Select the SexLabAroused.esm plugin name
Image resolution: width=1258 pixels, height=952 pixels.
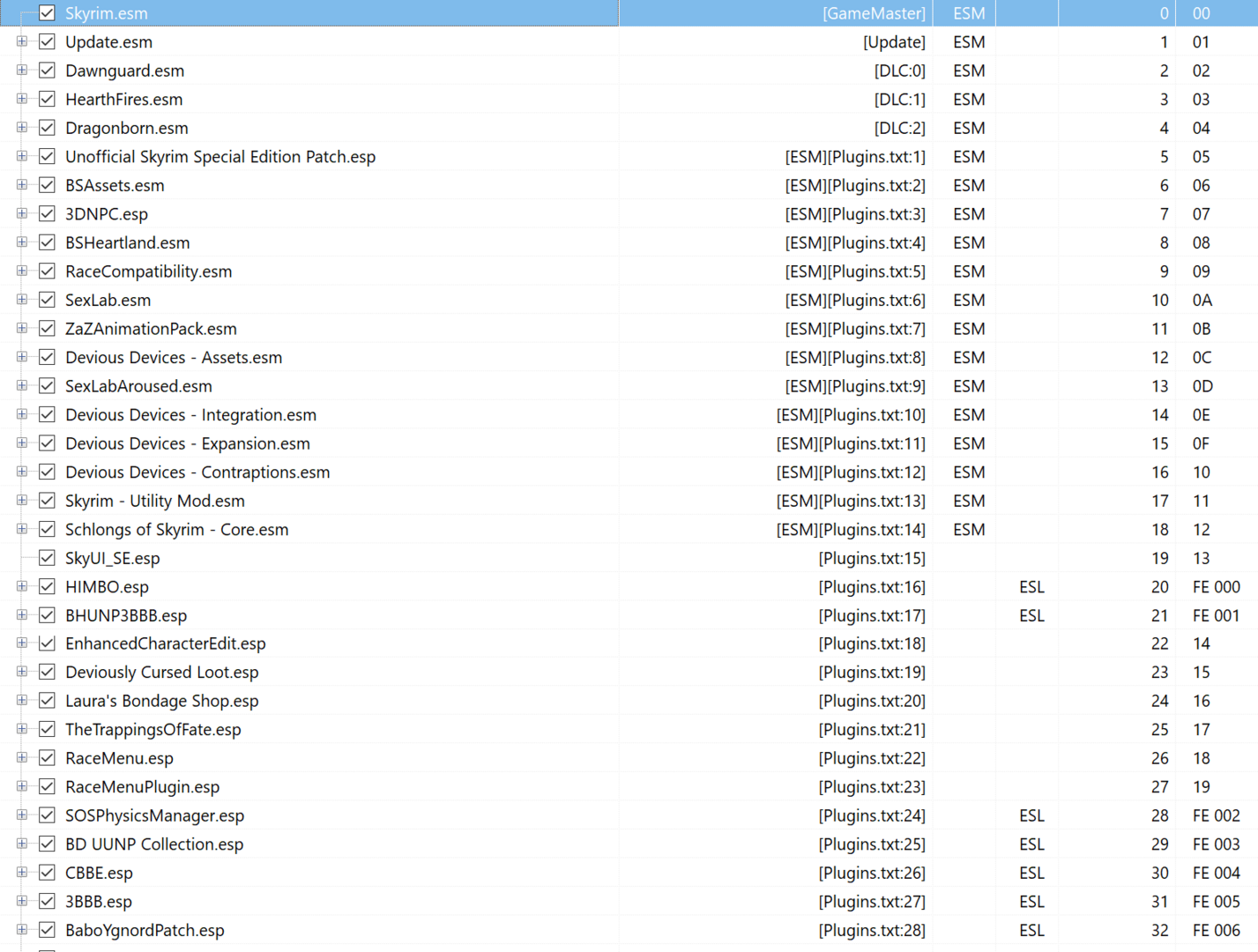138,386
